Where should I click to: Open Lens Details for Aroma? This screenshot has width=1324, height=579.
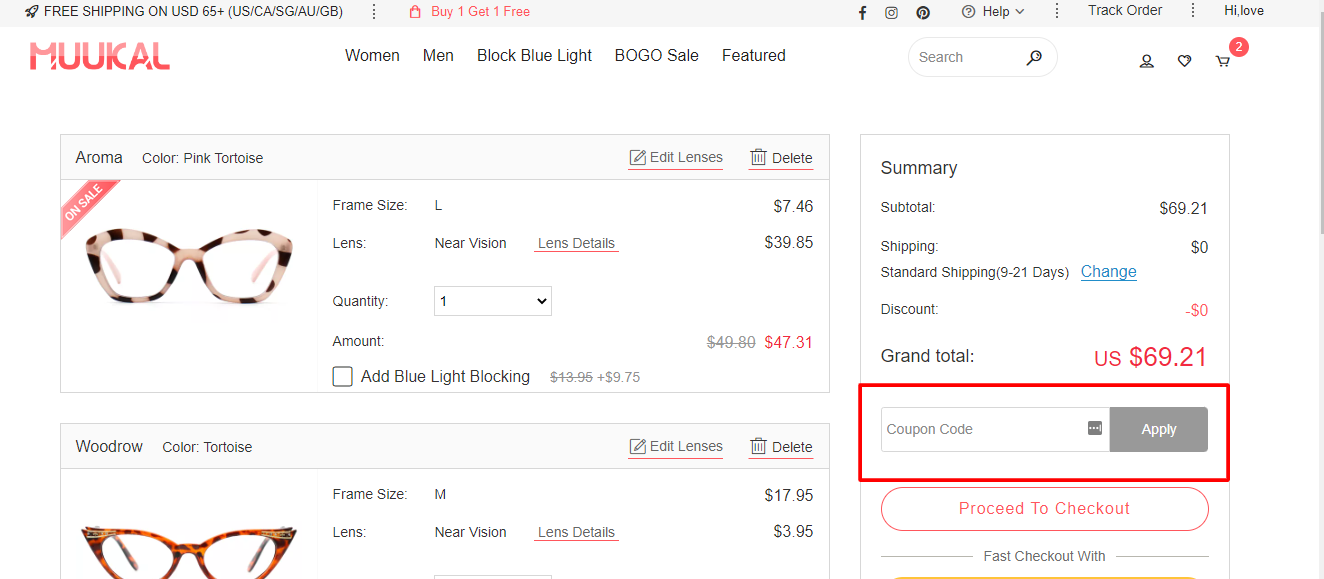pos(577,243)
